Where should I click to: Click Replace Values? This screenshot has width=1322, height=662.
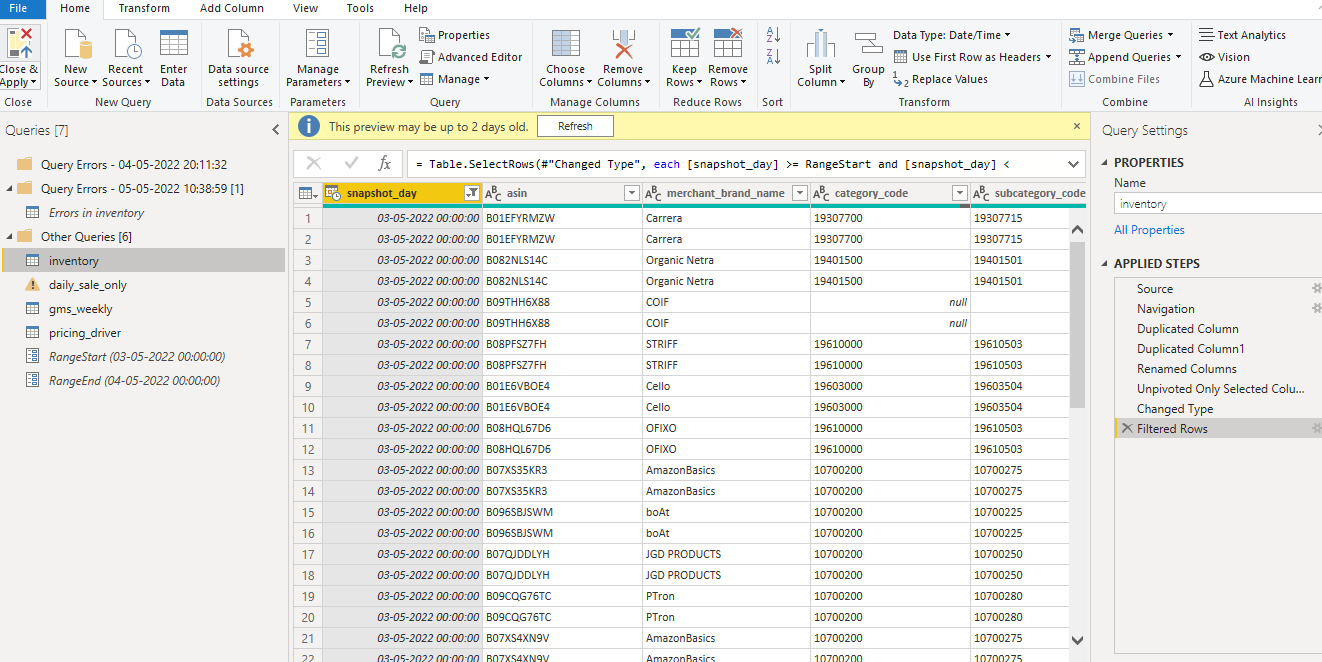point(940,79)
